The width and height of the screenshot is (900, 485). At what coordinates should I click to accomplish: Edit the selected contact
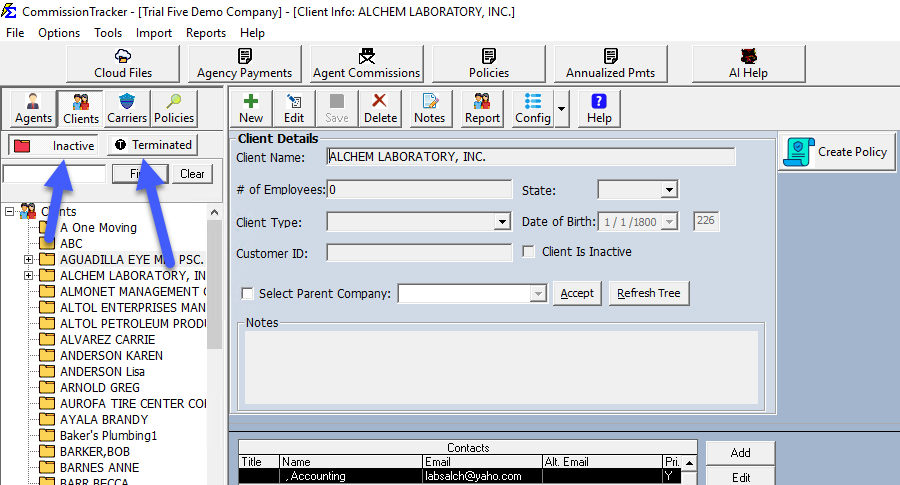(x=740, y=477)
